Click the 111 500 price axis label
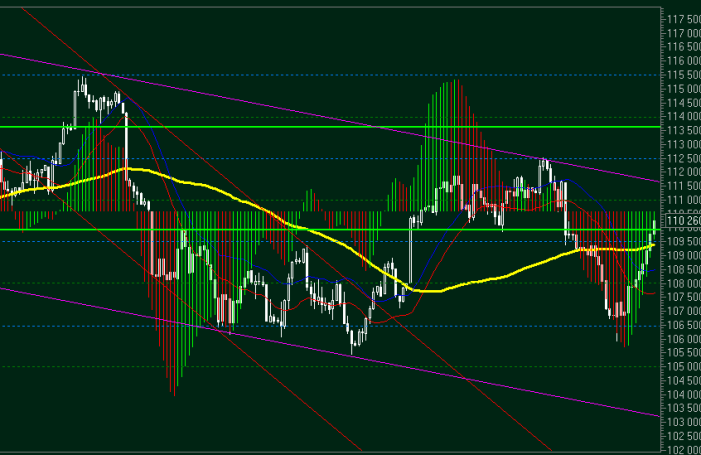Viewport: 701px width, 455px height. [x=684, y=186]
